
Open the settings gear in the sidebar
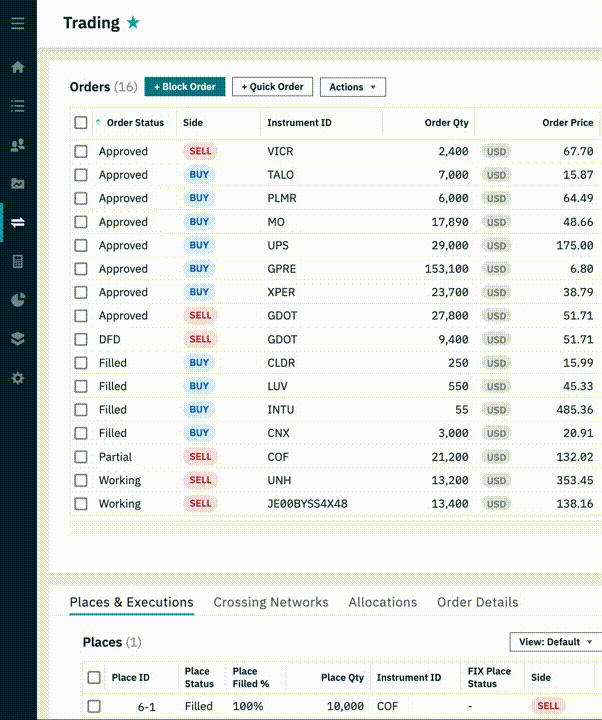17,378
